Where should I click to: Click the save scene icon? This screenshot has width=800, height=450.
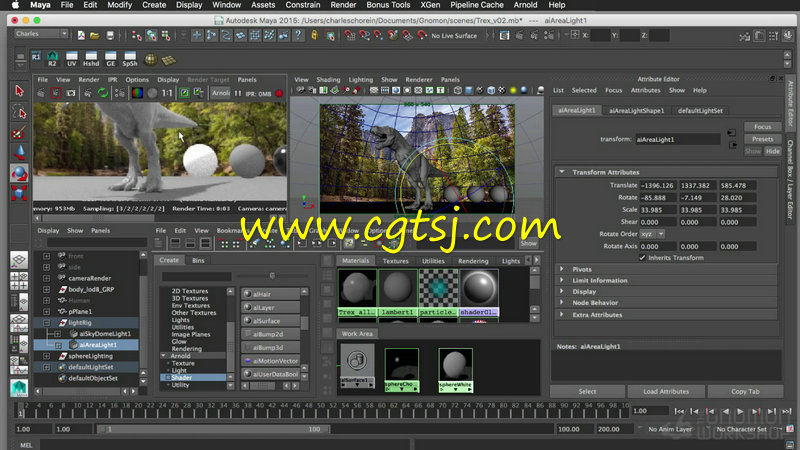click(x=110, y=36)
